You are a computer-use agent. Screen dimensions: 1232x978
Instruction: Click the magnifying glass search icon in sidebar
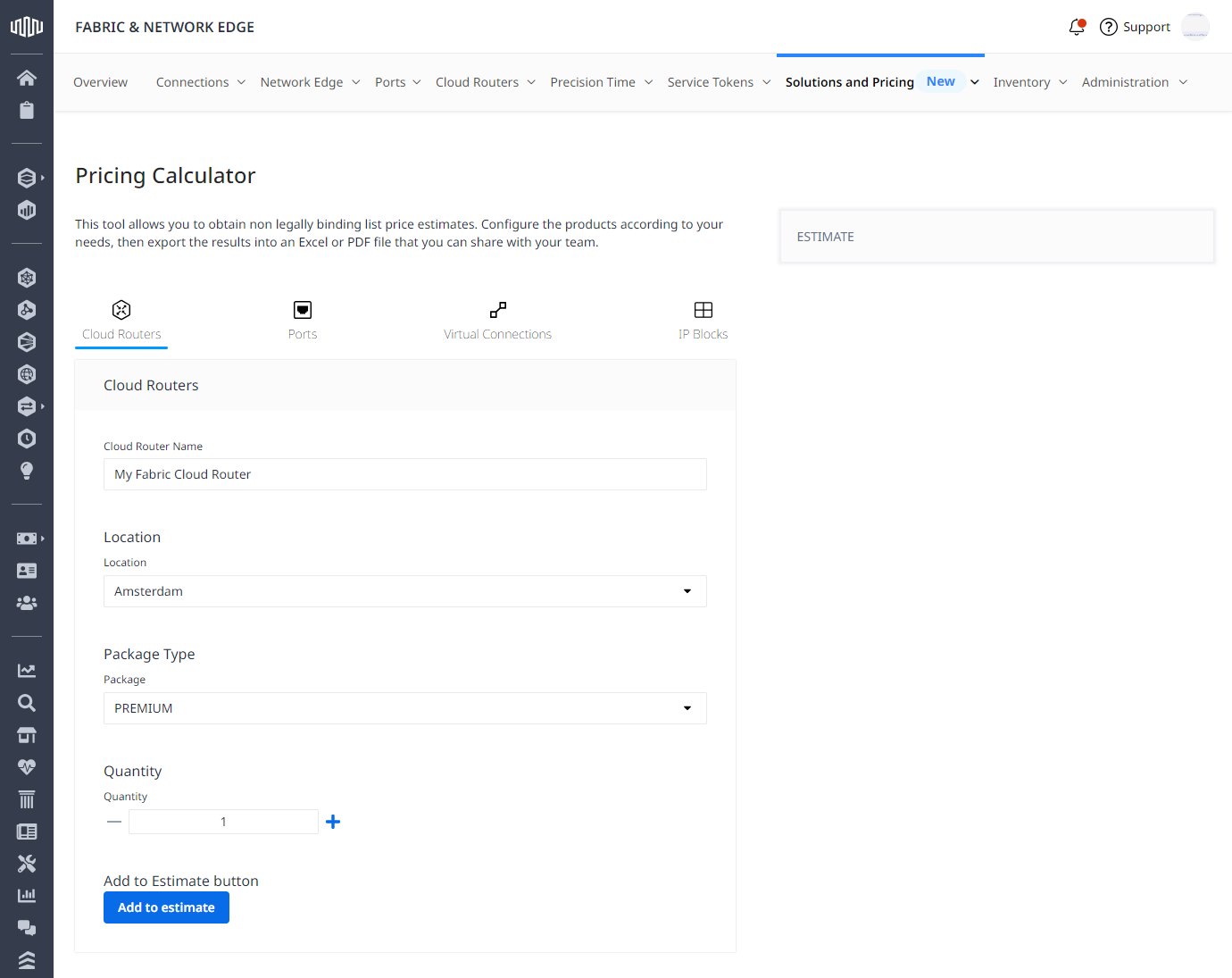point(27,703)
